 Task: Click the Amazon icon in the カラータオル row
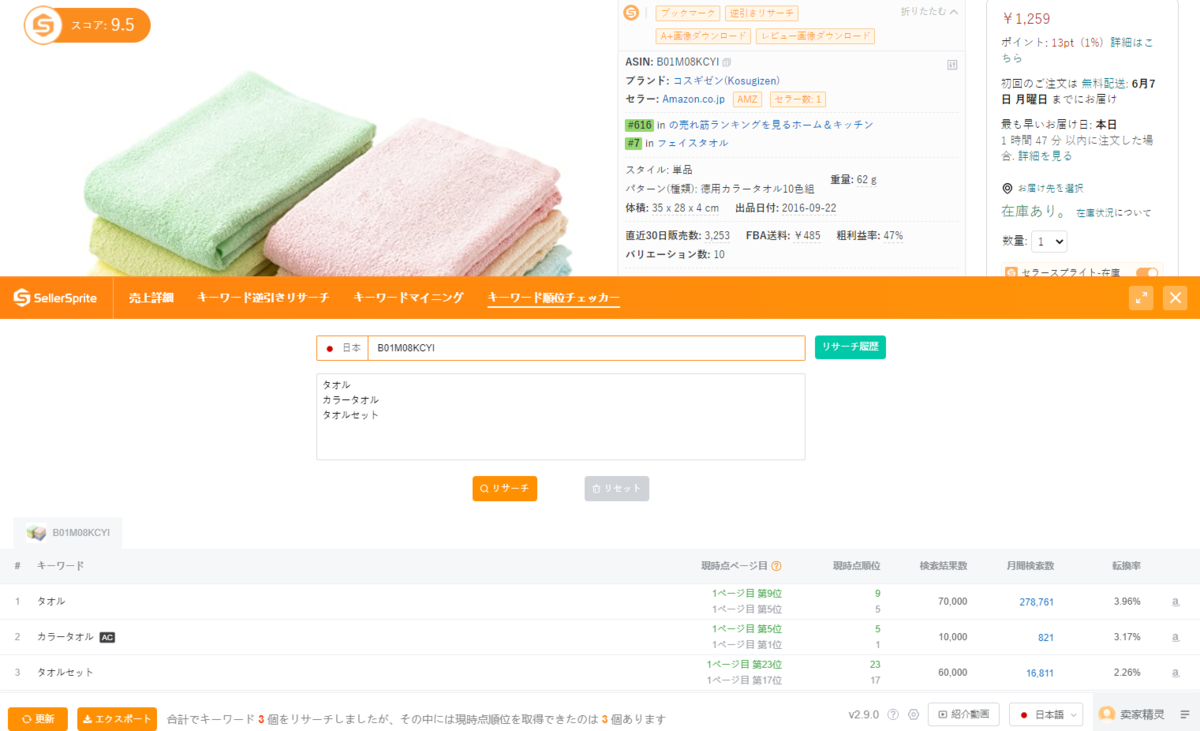[x=1176, y=637]
